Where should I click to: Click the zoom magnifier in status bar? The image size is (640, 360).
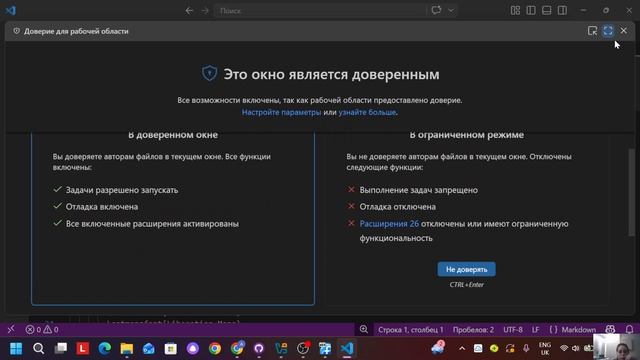tap(363, 329)
